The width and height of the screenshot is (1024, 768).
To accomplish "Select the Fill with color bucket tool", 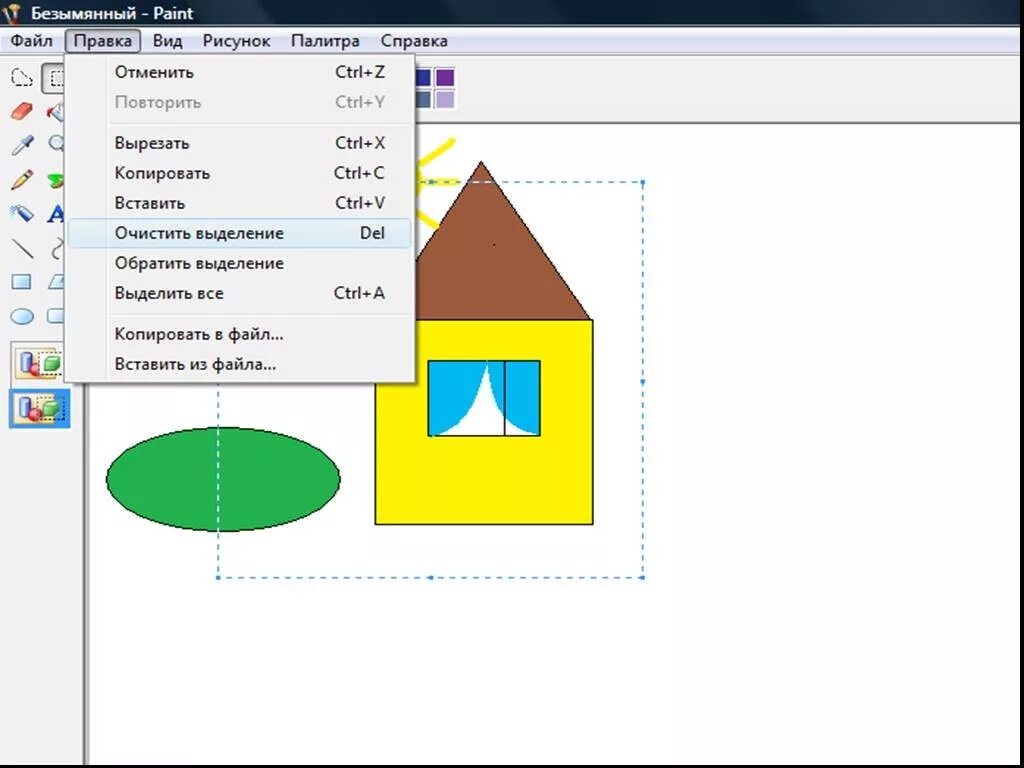I will click(x=56, y=112).
